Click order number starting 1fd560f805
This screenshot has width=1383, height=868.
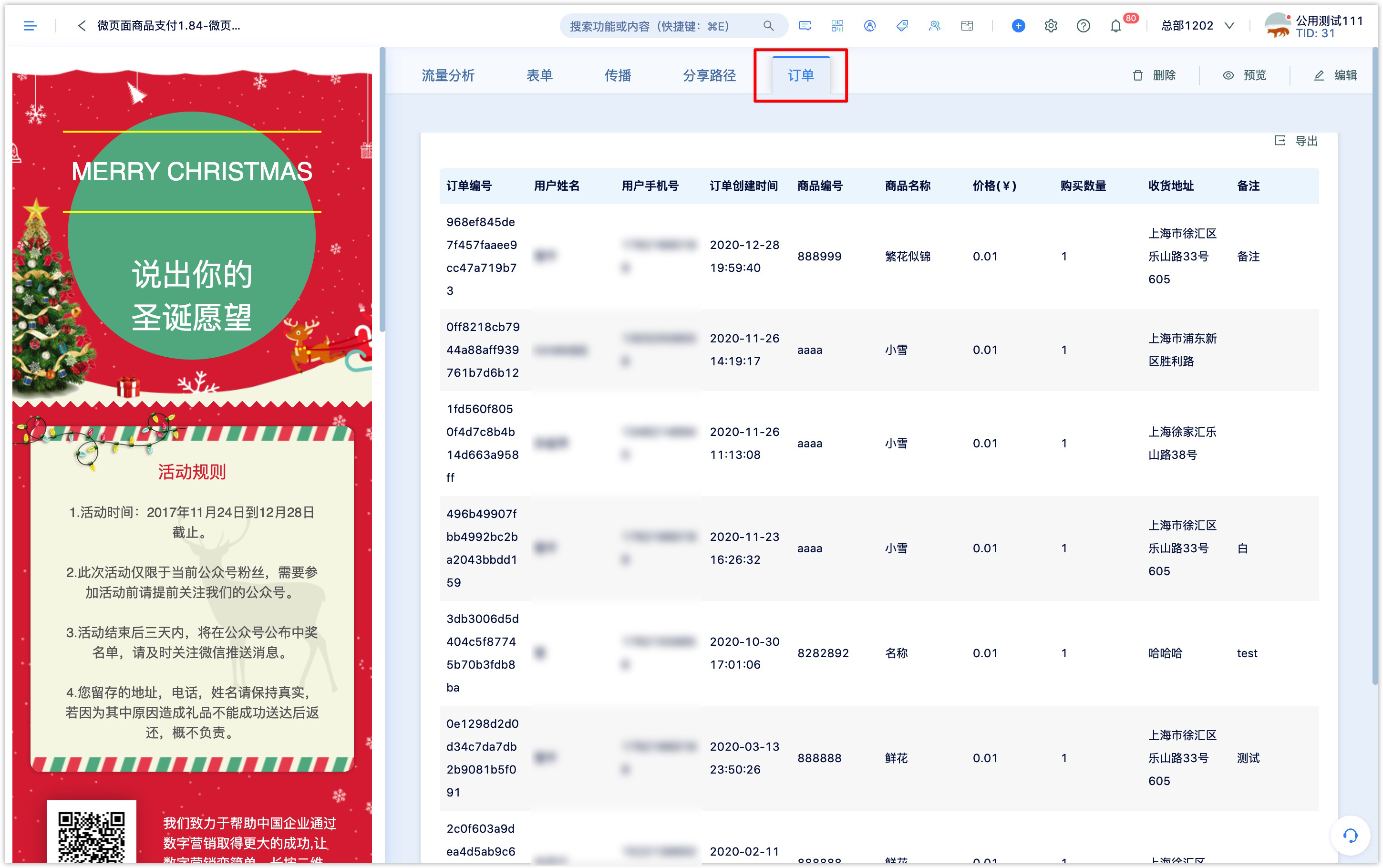point(483,443)
